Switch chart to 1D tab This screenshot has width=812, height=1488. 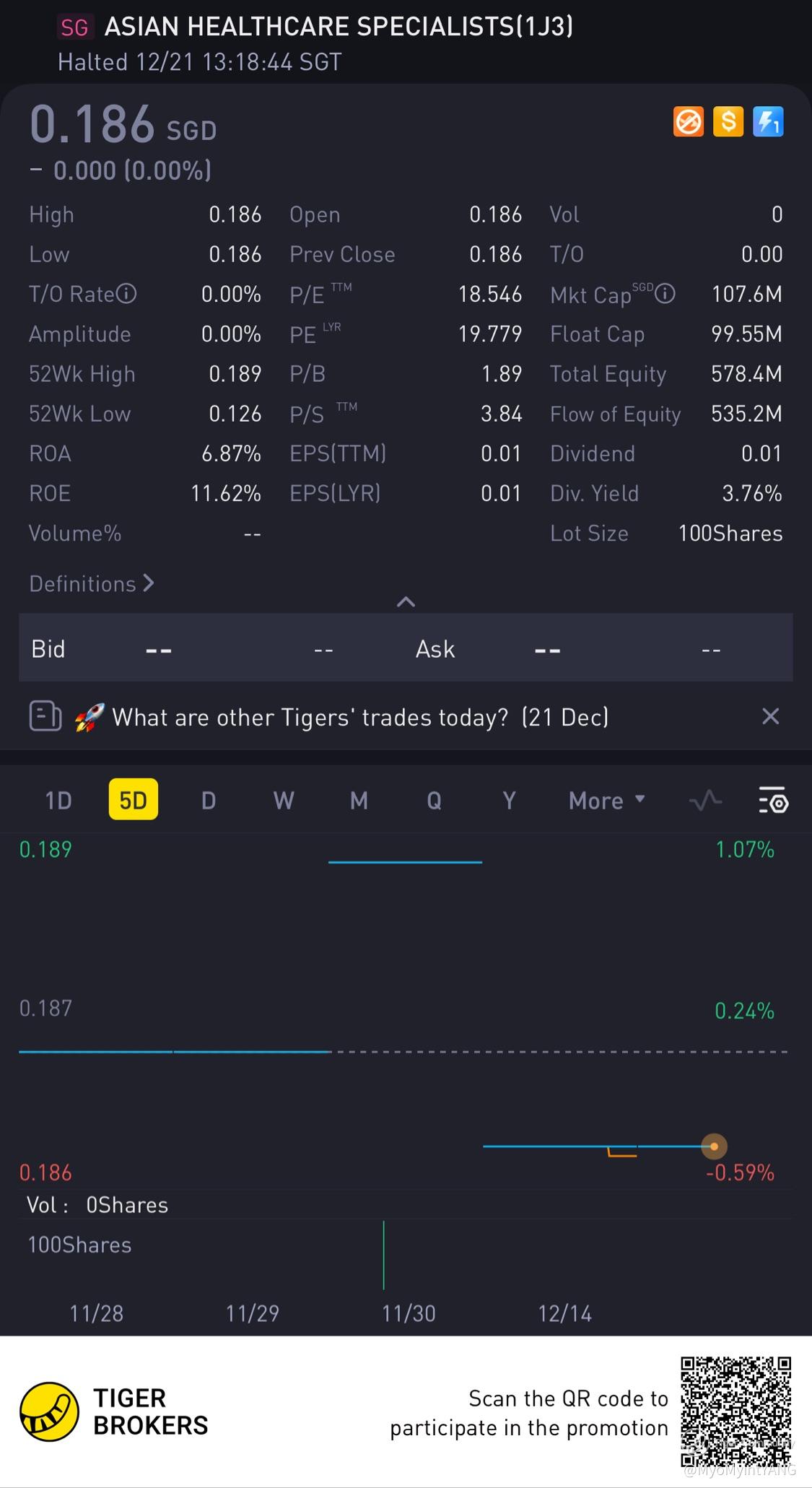coord(58,801)
